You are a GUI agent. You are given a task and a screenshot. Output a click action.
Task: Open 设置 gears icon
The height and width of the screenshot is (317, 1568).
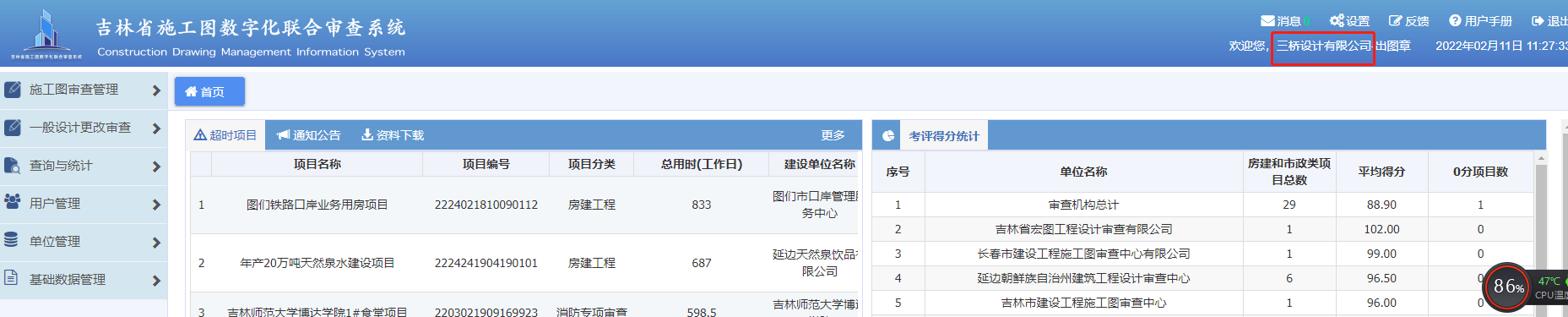coord(1337,21)
